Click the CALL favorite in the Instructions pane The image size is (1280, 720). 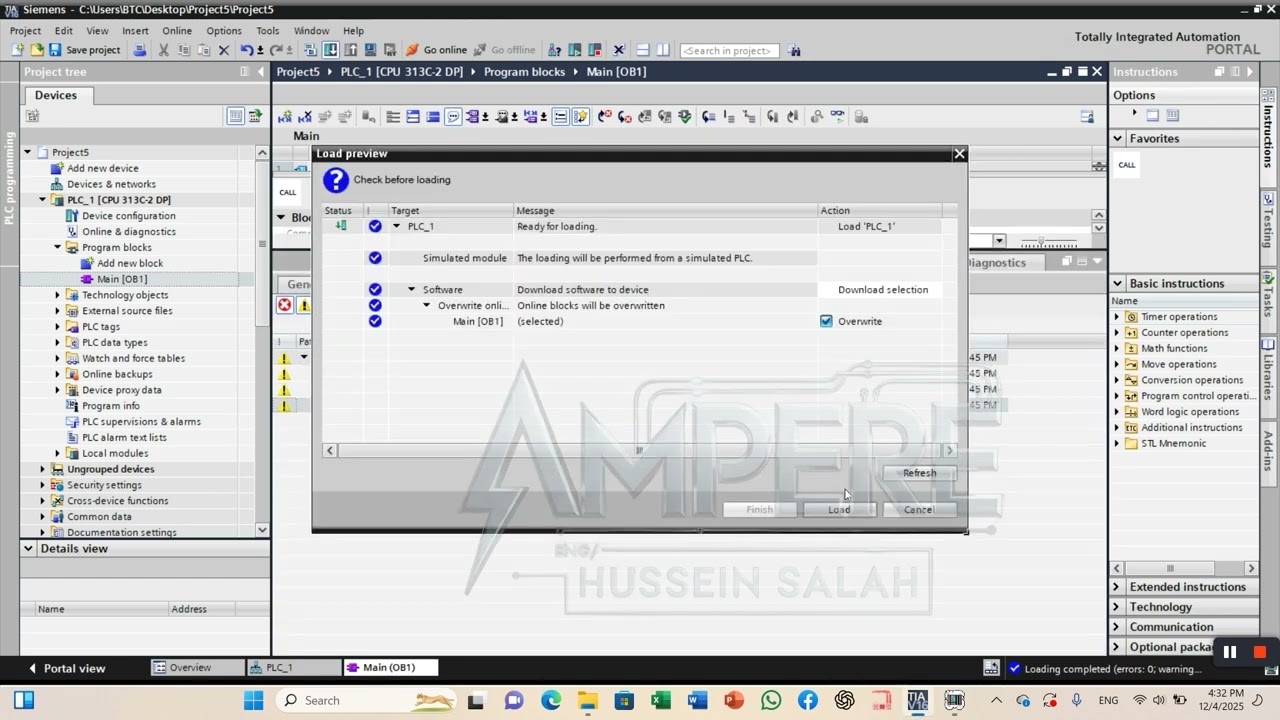[1127, 165]
